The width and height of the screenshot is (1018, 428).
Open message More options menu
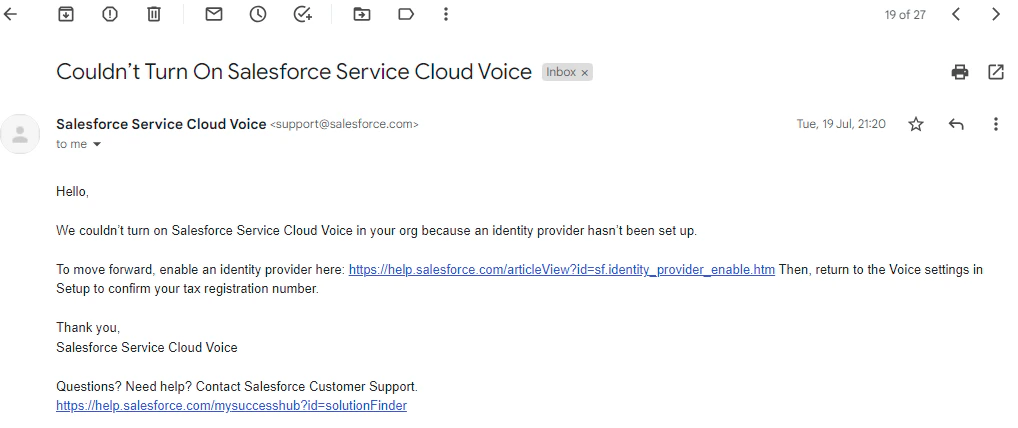click(995, 124)
